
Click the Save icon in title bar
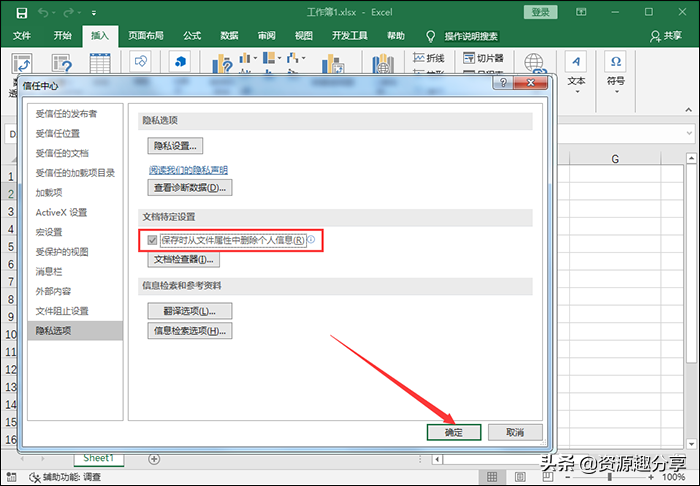coord(21,13)
